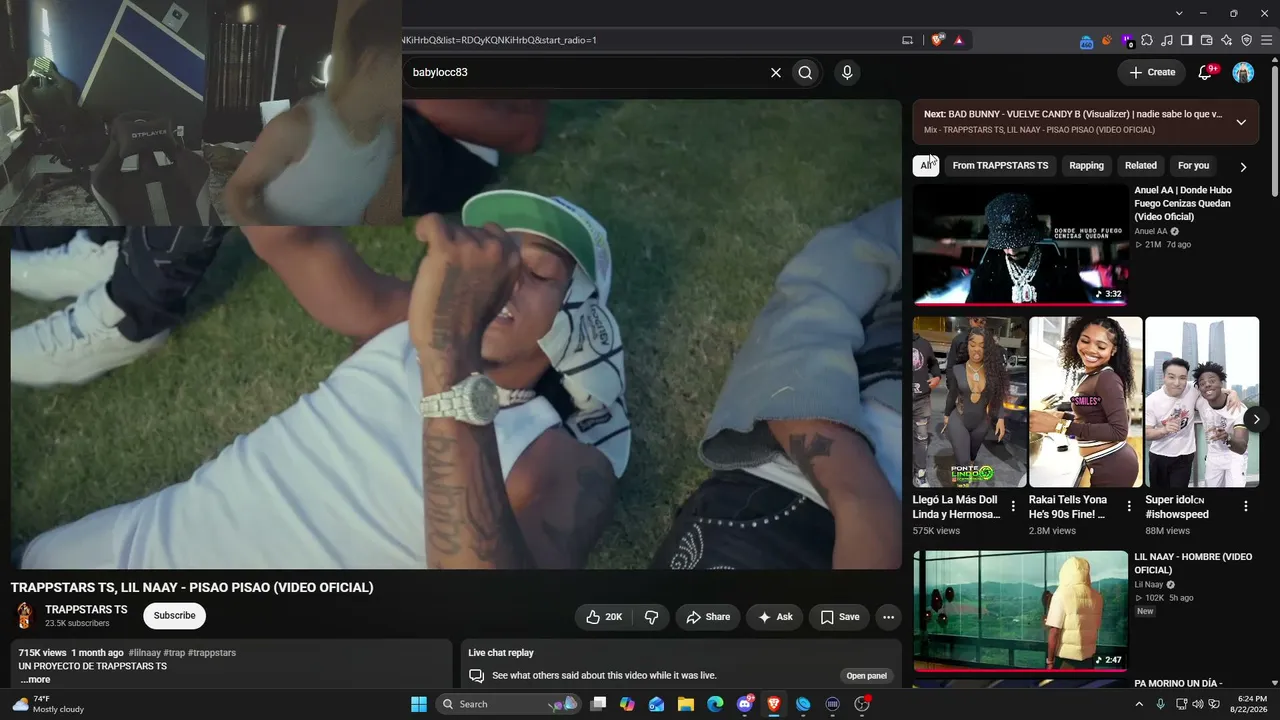Ask about this video
1280x720 pixels.
coord(775,617)
